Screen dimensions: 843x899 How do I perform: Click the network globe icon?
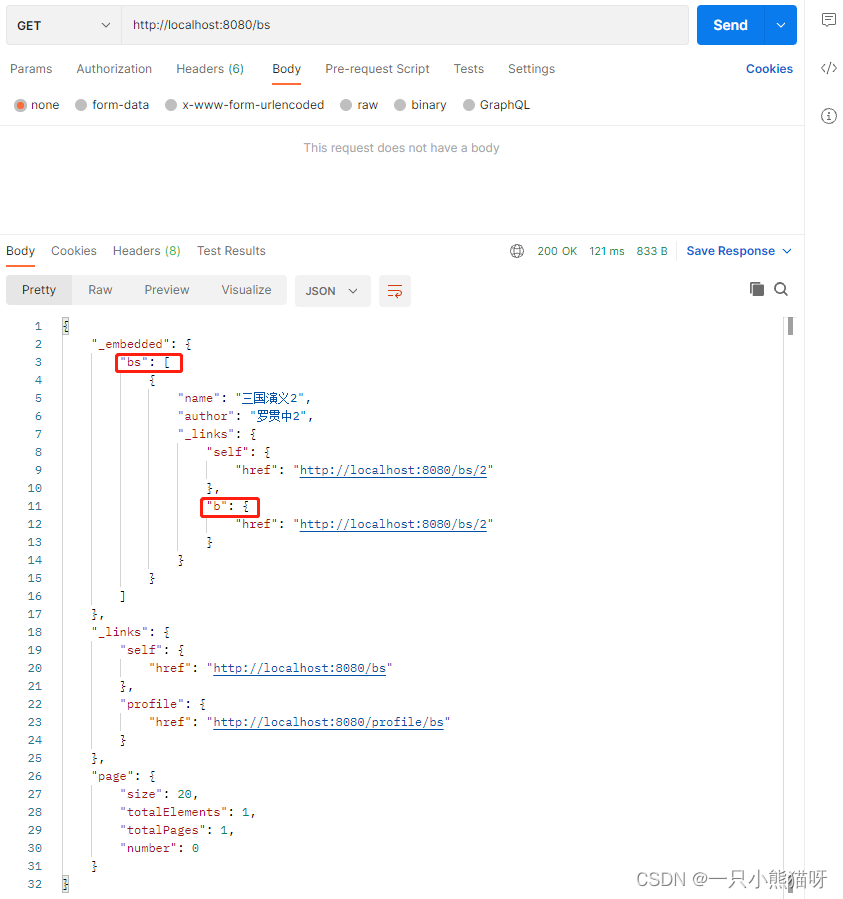click(517, 251)
